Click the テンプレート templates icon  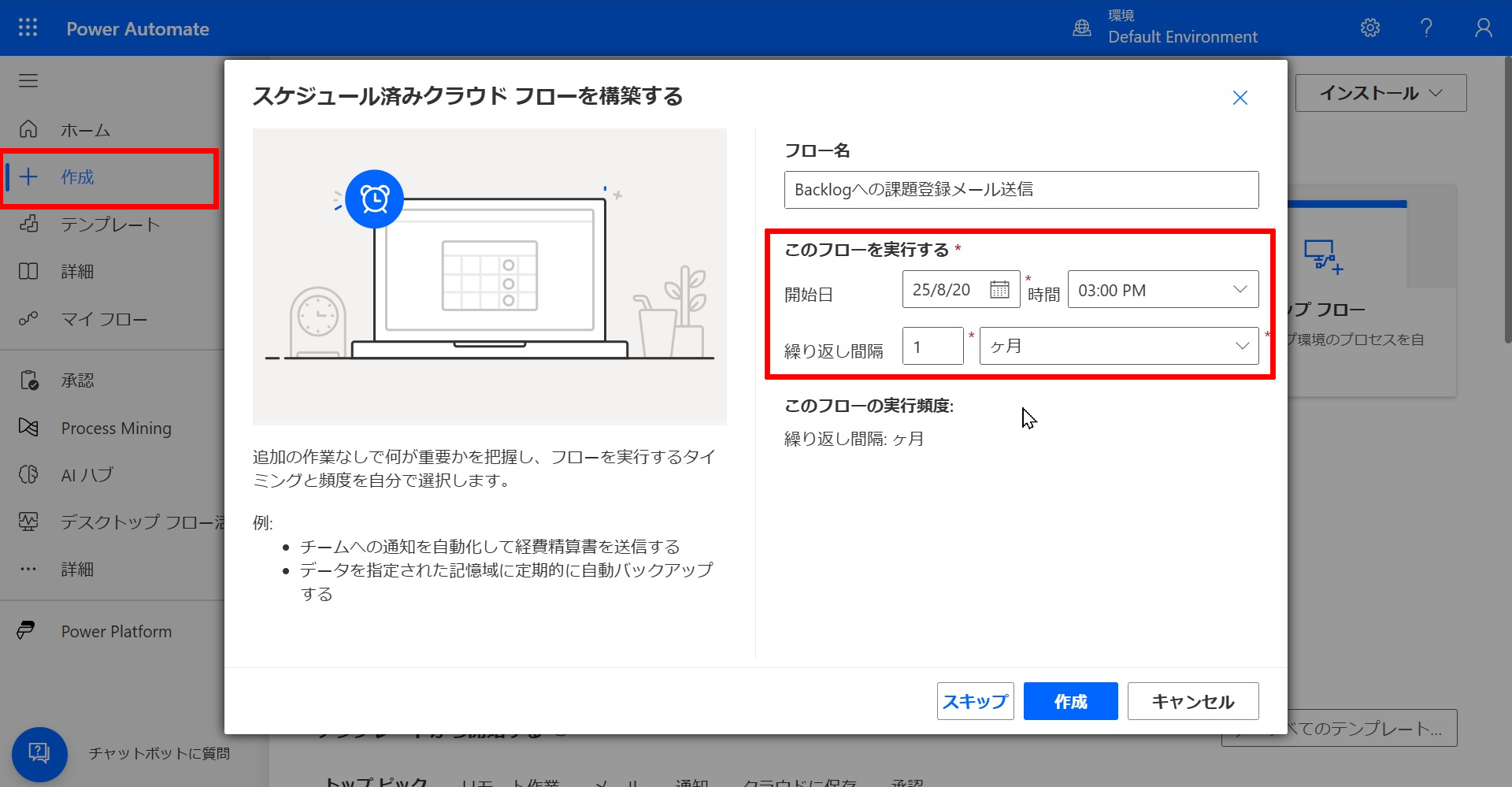[x=28, y=224]
